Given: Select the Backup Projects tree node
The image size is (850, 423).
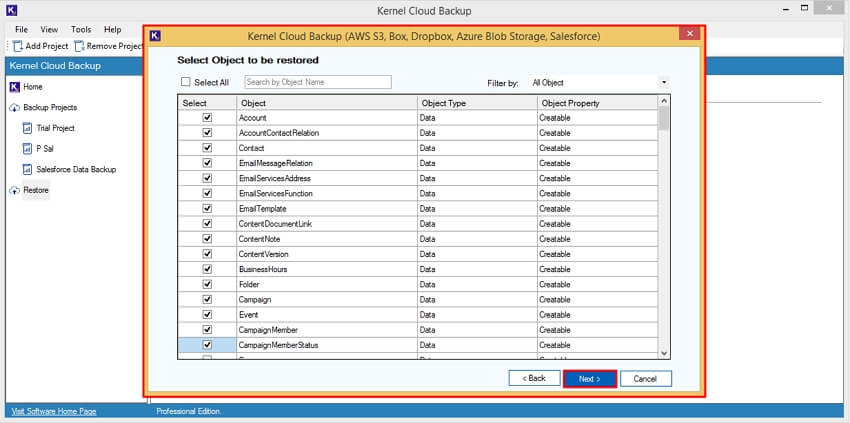Looking at the screenshot, I should tap(50, 107).
